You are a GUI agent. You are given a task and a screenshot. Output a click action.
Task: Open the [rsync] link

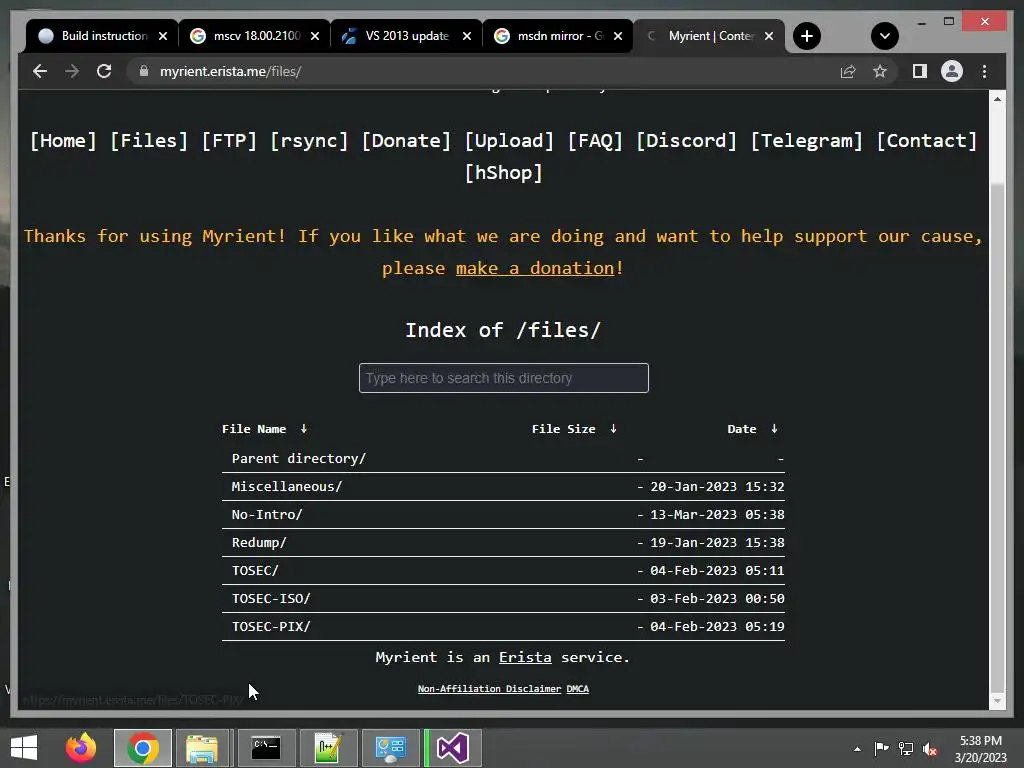point(309,140)
